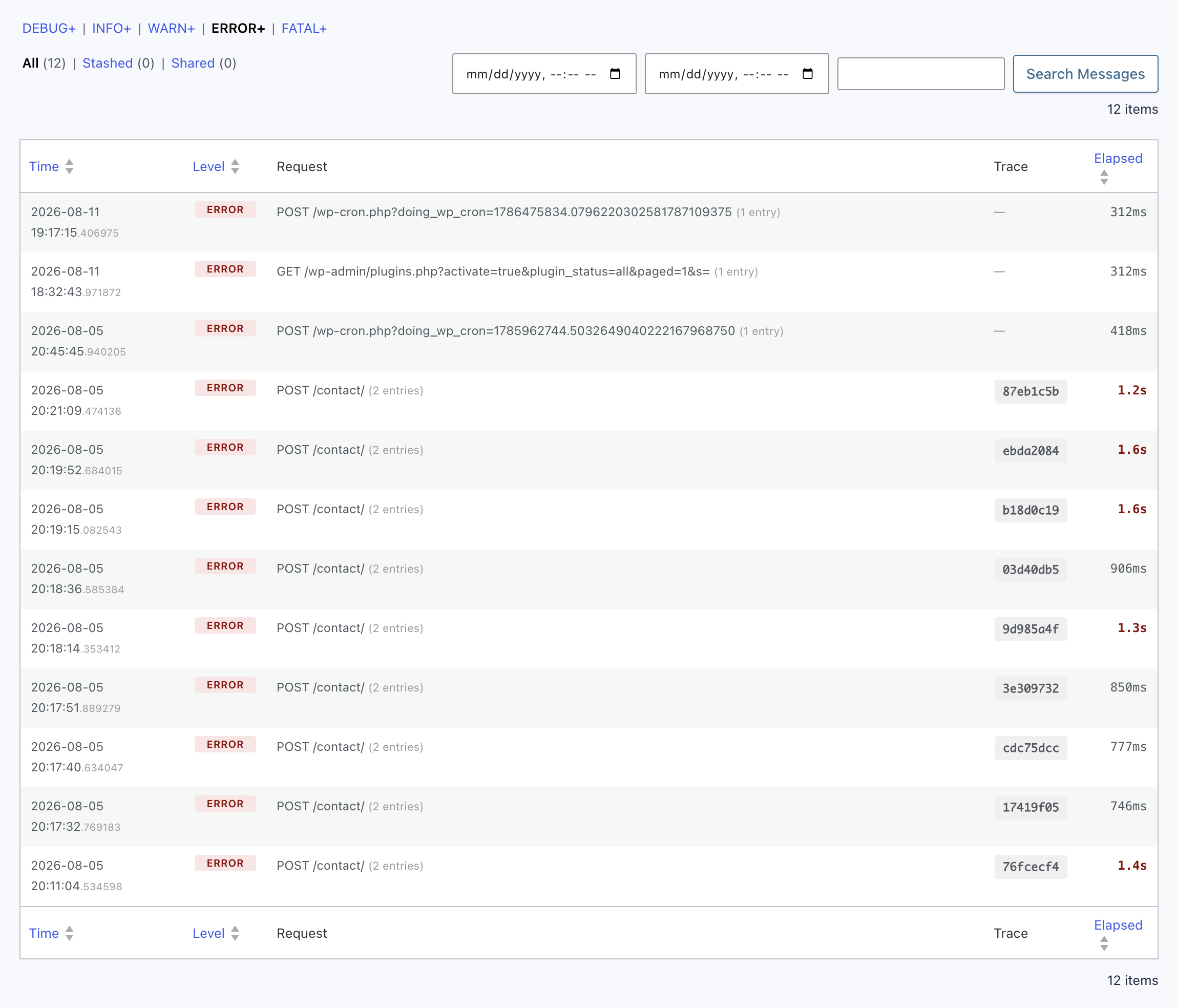The width and height of the screenshot is (1177, 1008).
Task: Click the 1.3s elapsed value
Action: [1131, 628]
